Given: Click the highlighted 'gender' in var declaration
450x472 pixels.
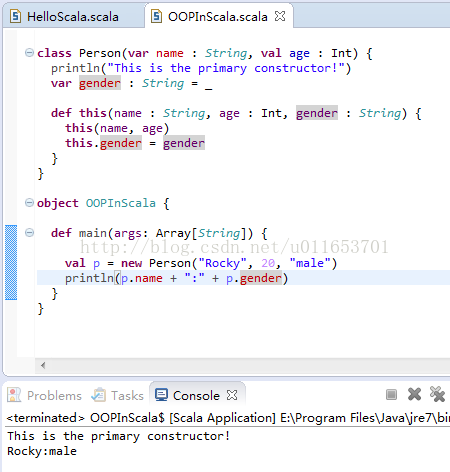Looking at the screenshot, I should tap(100, 83).
